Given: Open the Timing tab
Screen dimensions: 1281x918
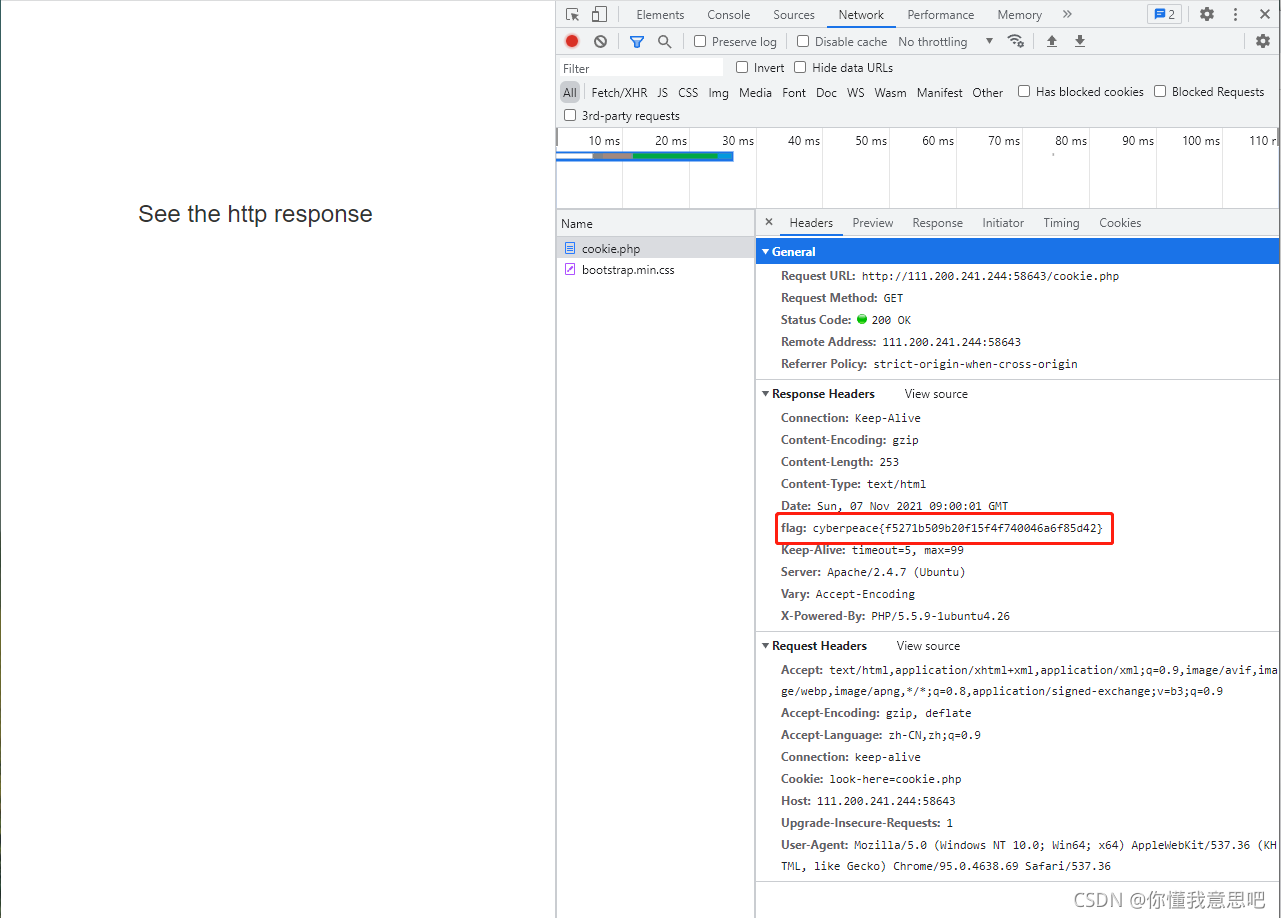Looking at the screenshot, I should tap(1061, 223).
